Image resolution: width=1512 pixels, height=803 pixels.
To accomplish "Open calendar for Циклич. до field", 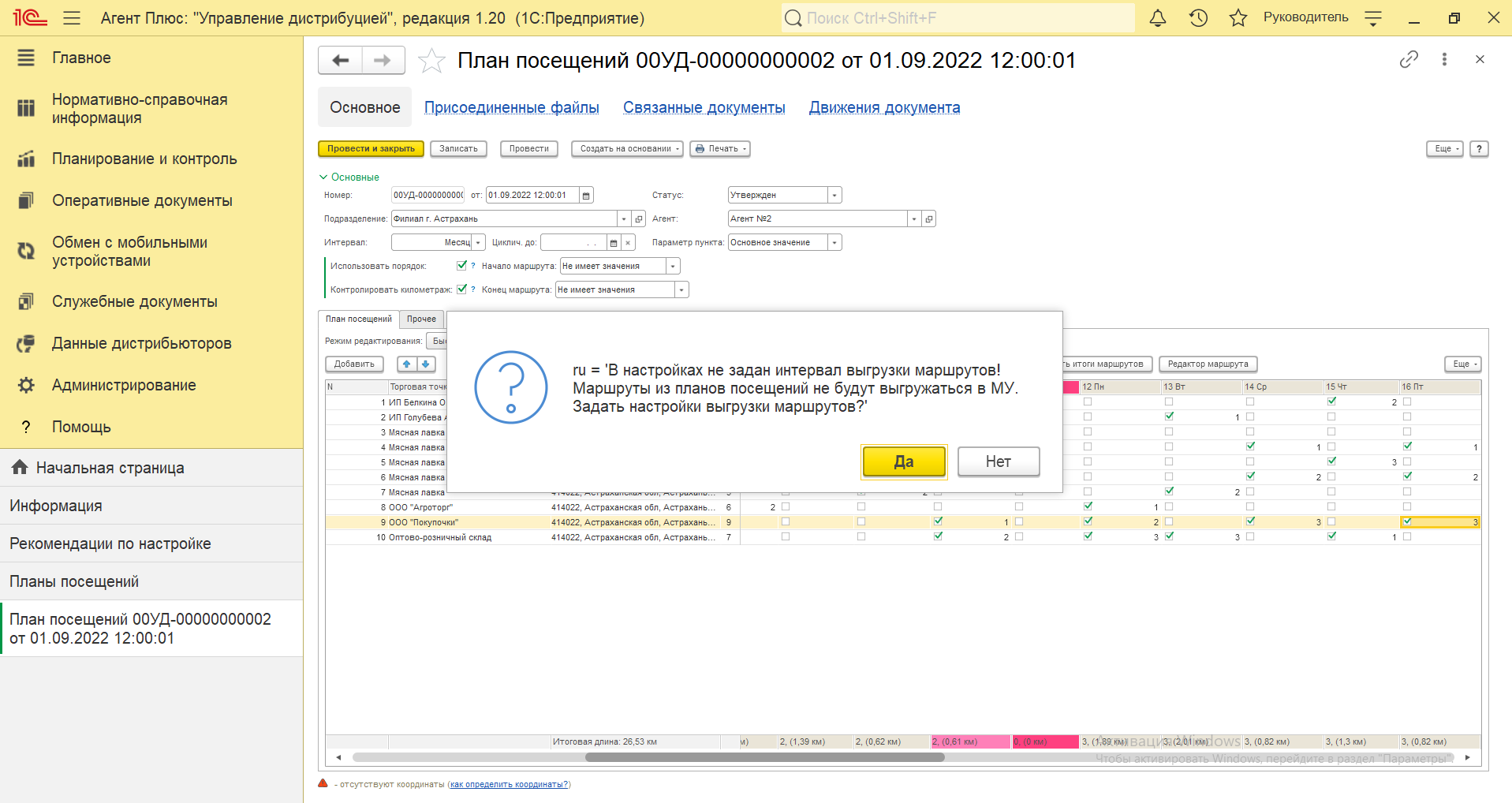I will [x=614, y=243].
